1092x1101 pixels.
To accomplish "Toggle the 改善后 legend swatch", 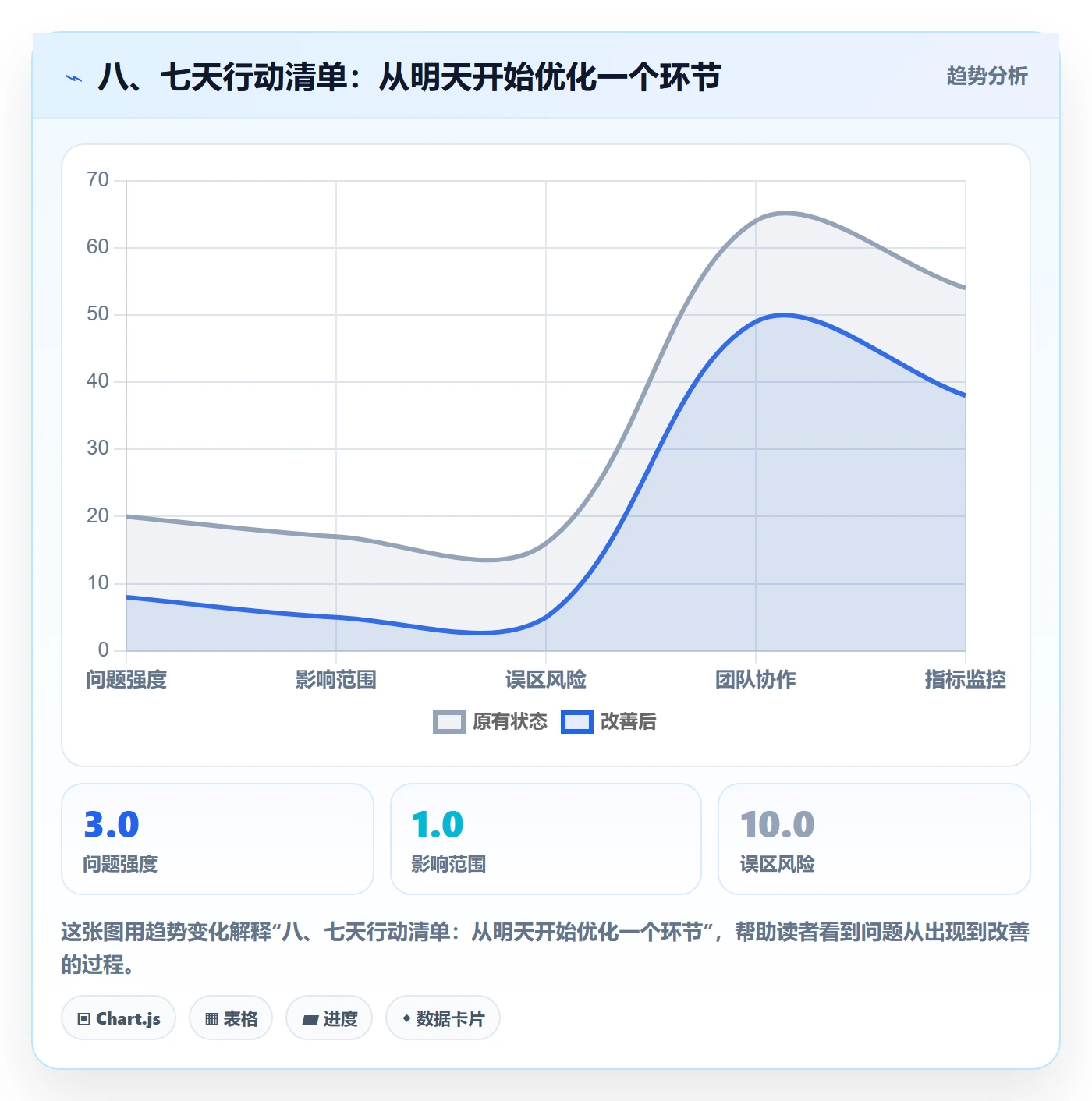I will (577, 722).
